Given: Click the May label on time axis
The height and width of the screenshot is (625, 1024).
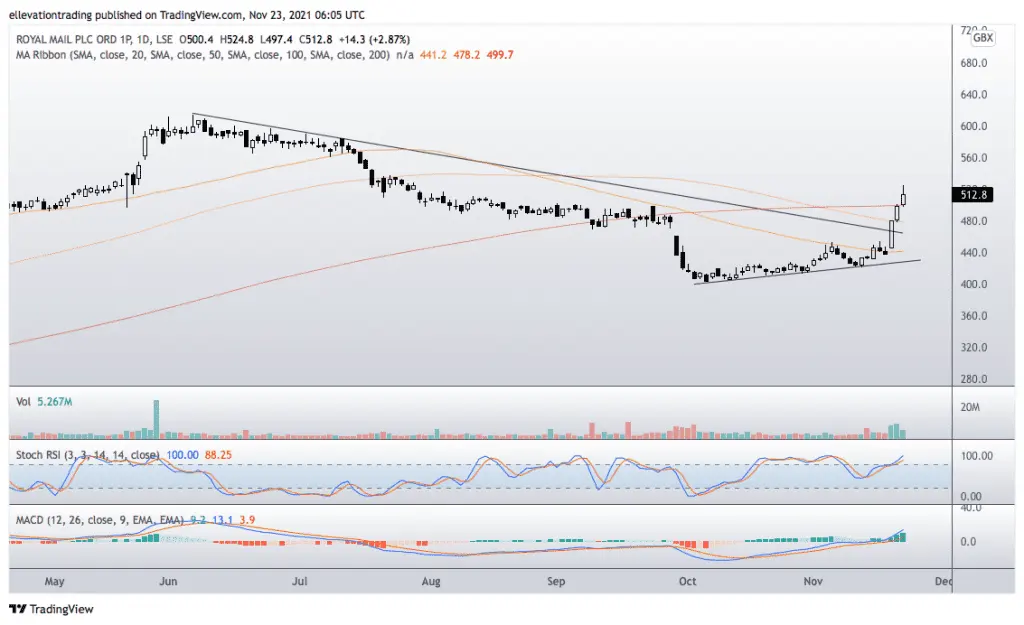Looking at the screenshot, I should [x=54, y=581].
